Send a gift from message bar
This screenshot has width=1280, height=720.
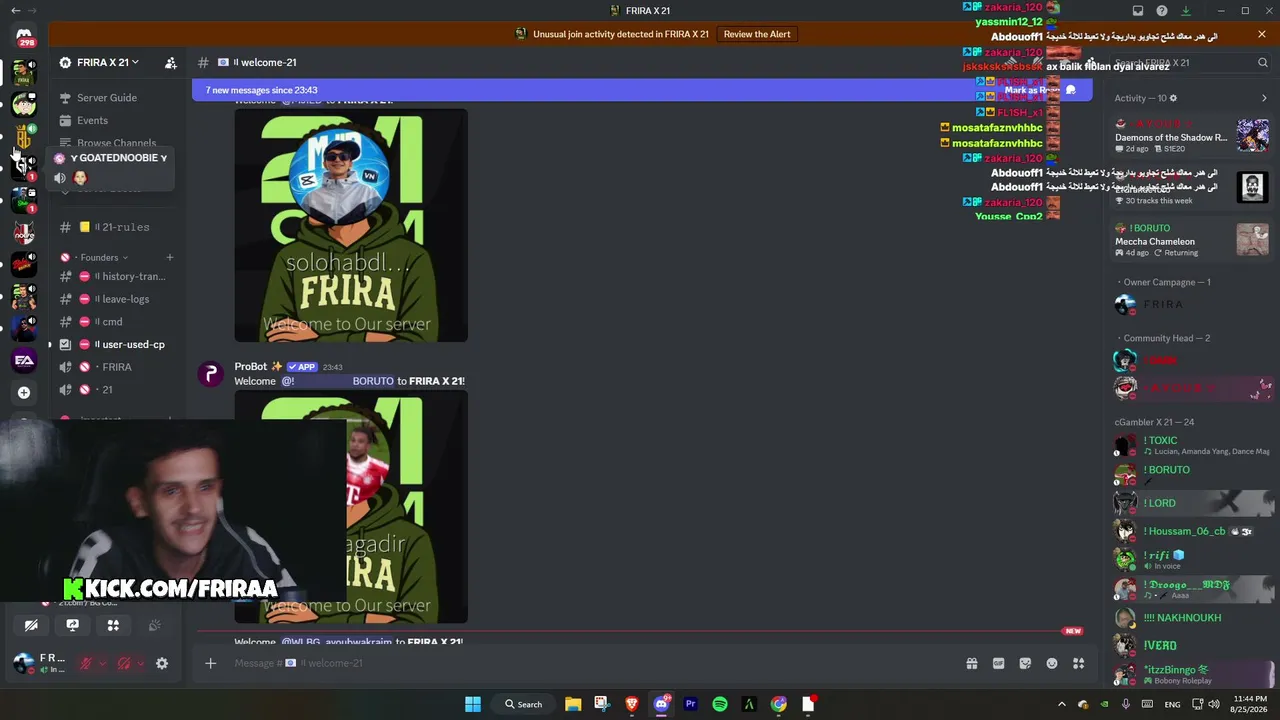click(x=971, y=663)
